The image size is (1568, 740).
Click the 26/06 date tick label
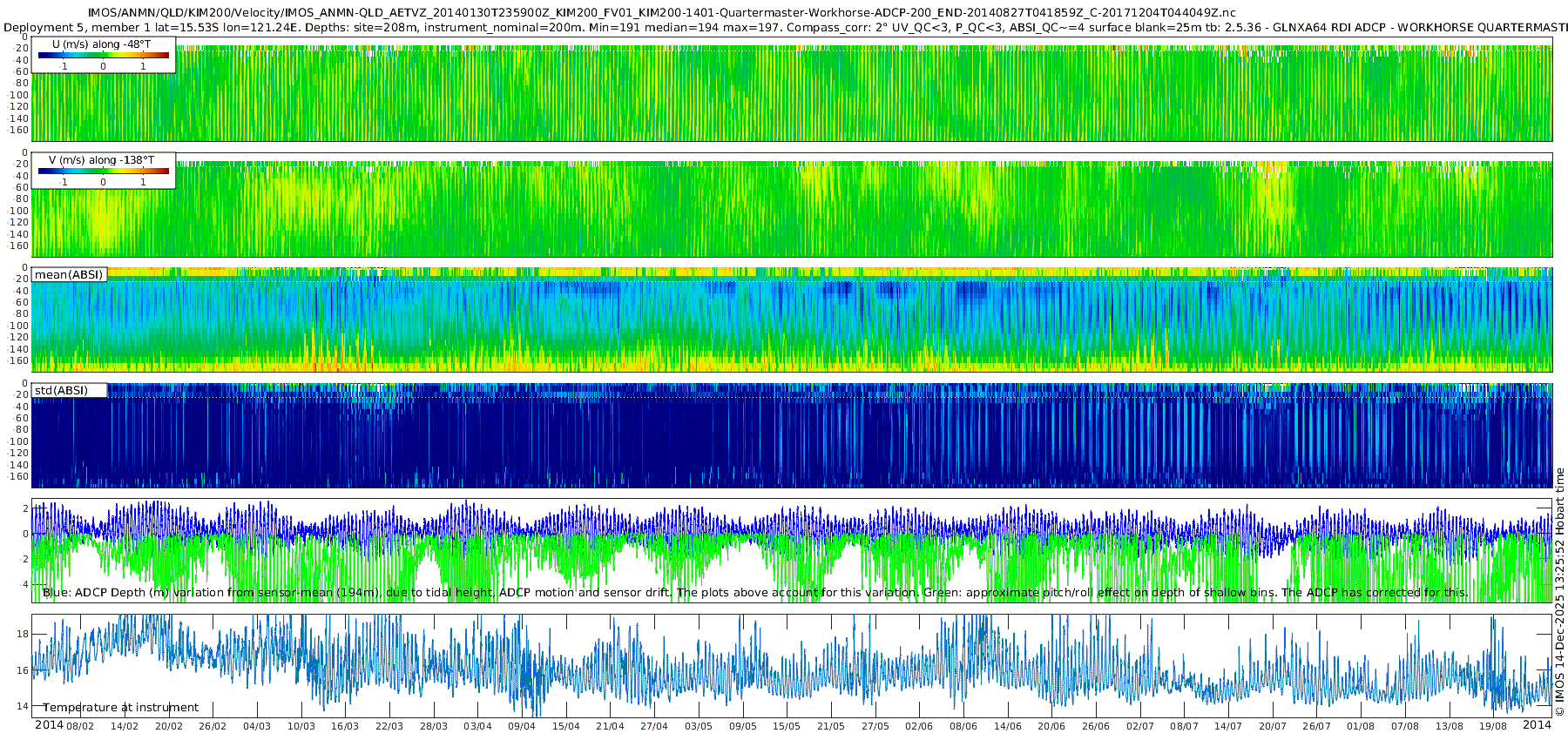click(1096, 726)
